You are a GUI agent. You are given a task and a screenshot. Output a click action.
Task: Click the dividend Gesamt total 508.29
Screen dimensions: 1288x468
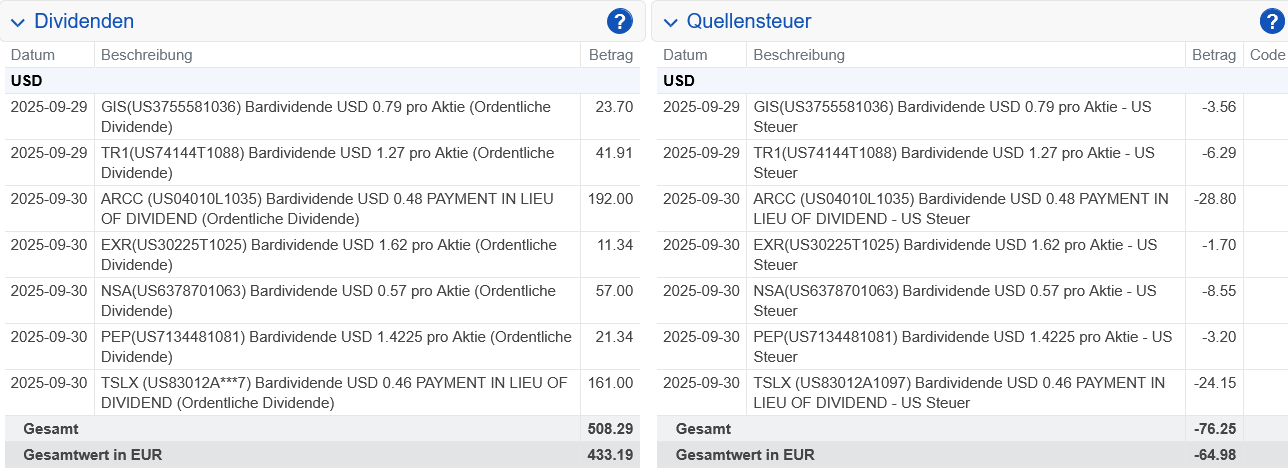(609, 429)
